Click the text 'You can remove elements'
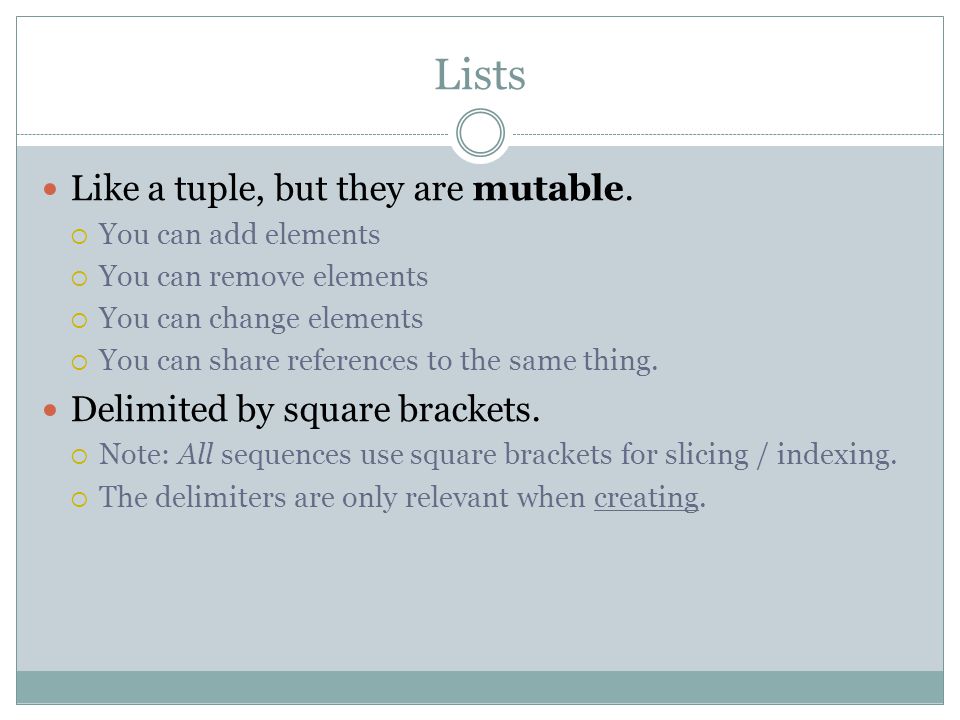 click(263, 277)
